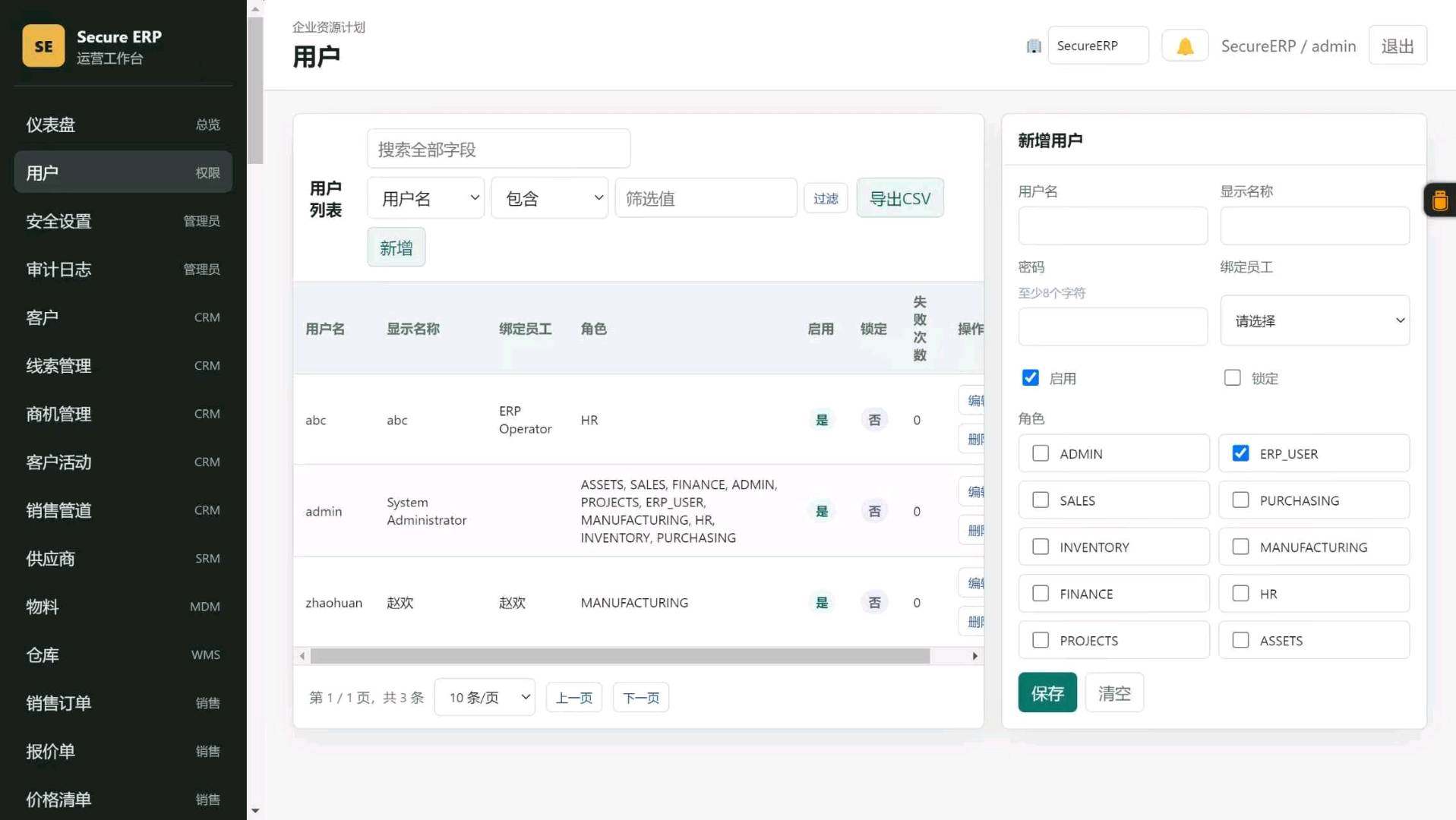Click the sidebar vertical scrollbar thumb
The width and height of the screenshot is (1456, 820).
click(x=255, y=90)
